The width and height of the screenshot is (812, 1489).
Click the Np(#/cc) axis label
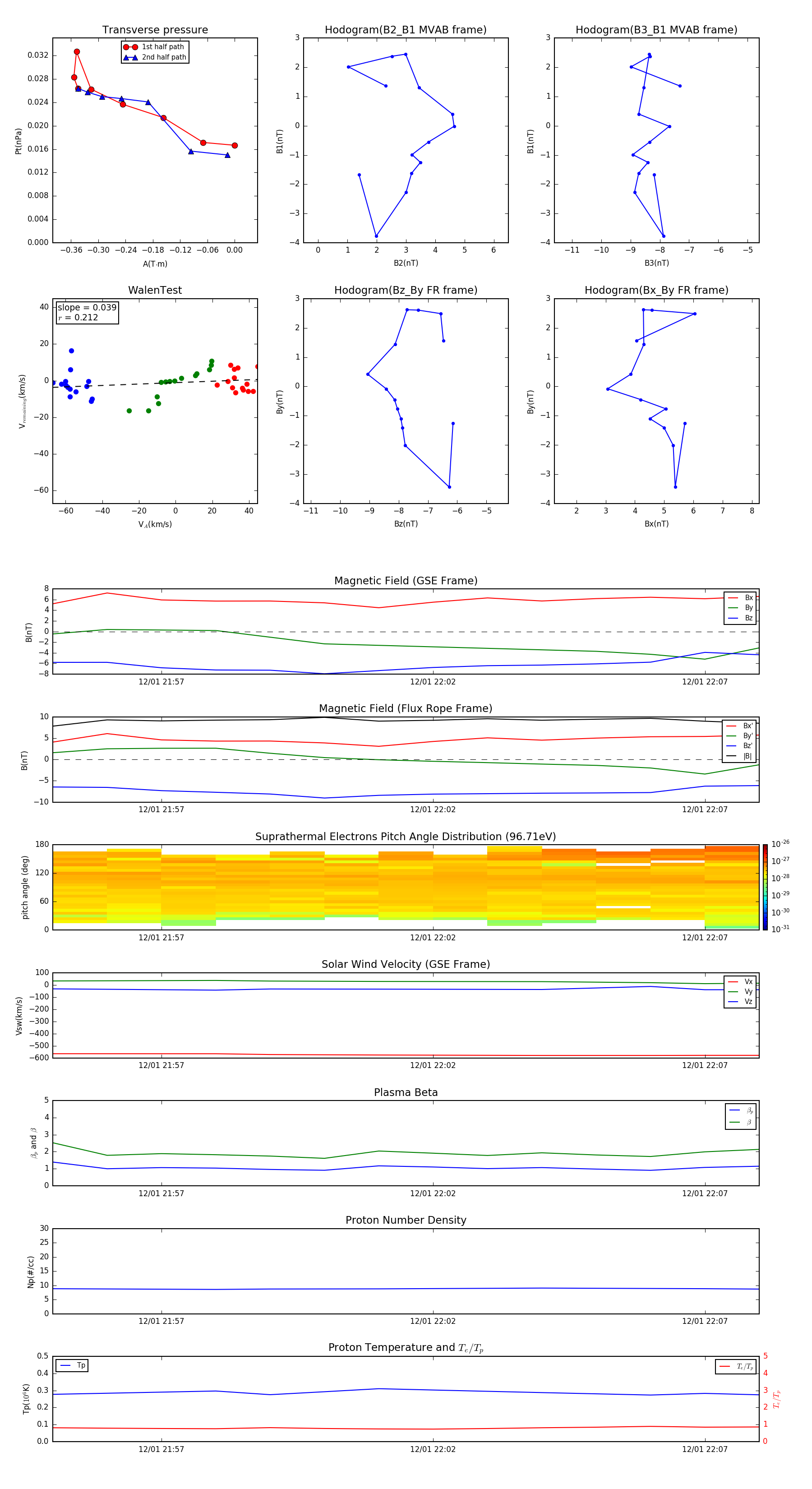point(31,1271)
